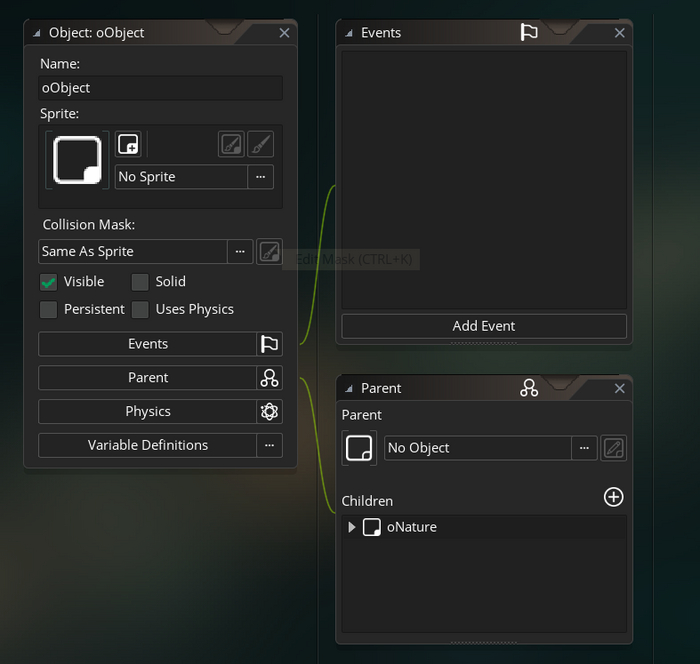Uncheck the Visible checkbox
Screen dimensions: 700x664
(x=48, y=282)
